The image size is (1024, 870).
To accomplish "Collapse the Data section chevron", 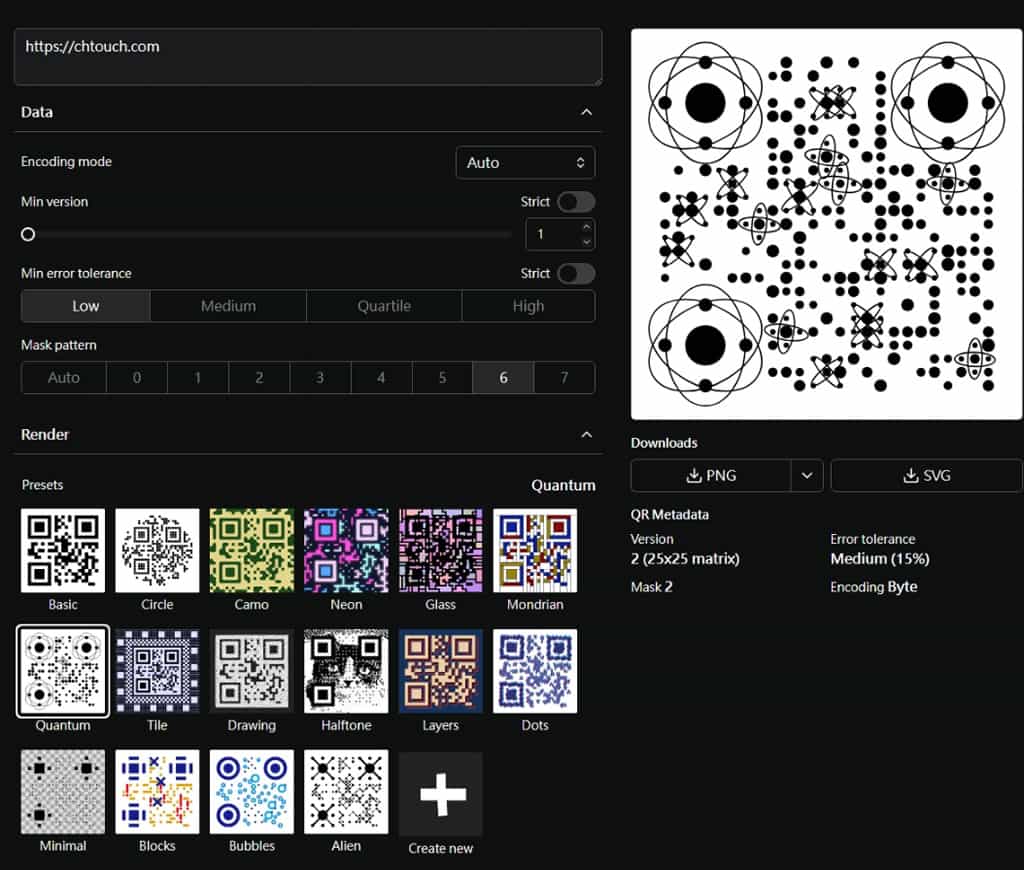I will point(586,112).
